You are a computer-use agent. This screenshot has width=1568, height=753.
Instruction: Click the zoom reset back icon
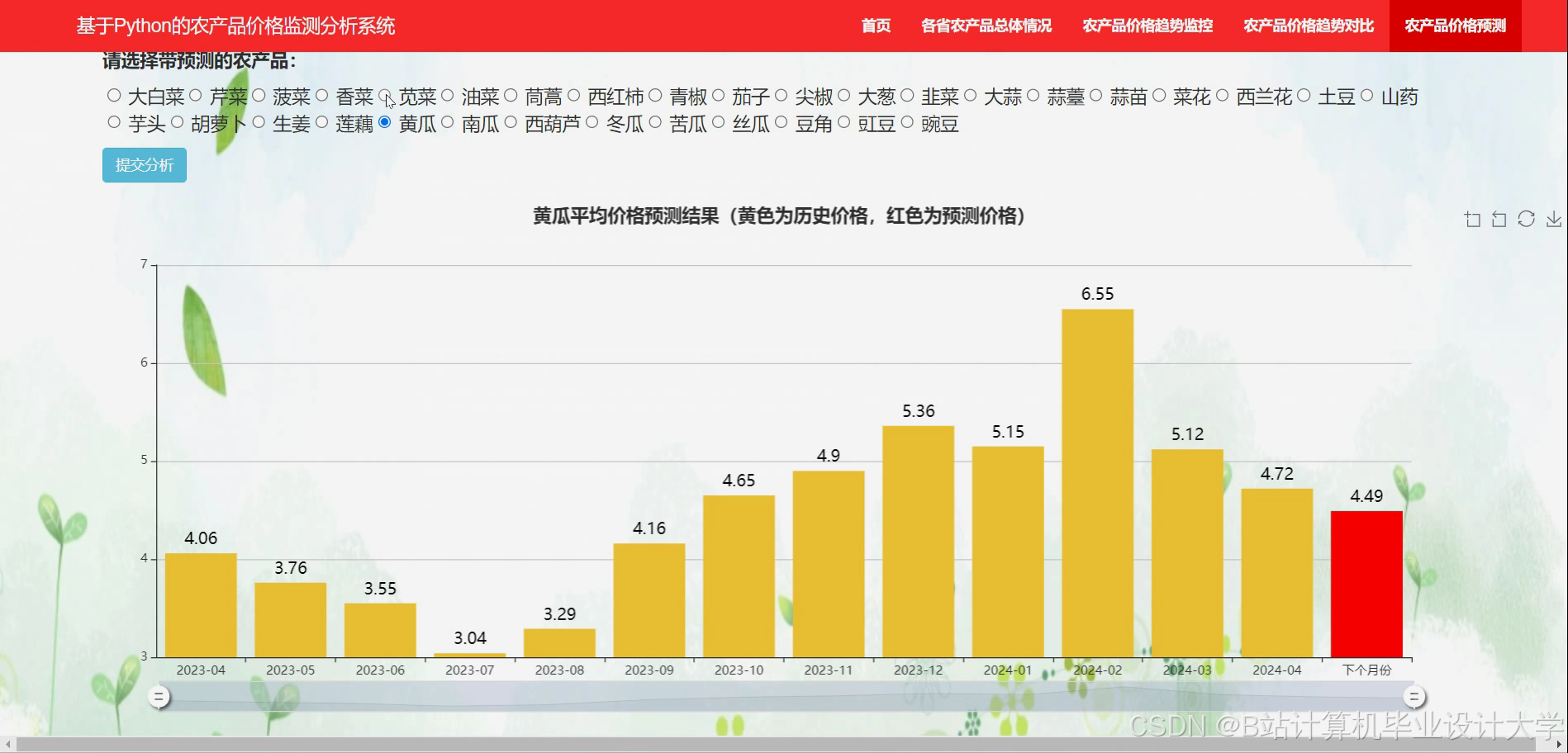click(1499, 219)
